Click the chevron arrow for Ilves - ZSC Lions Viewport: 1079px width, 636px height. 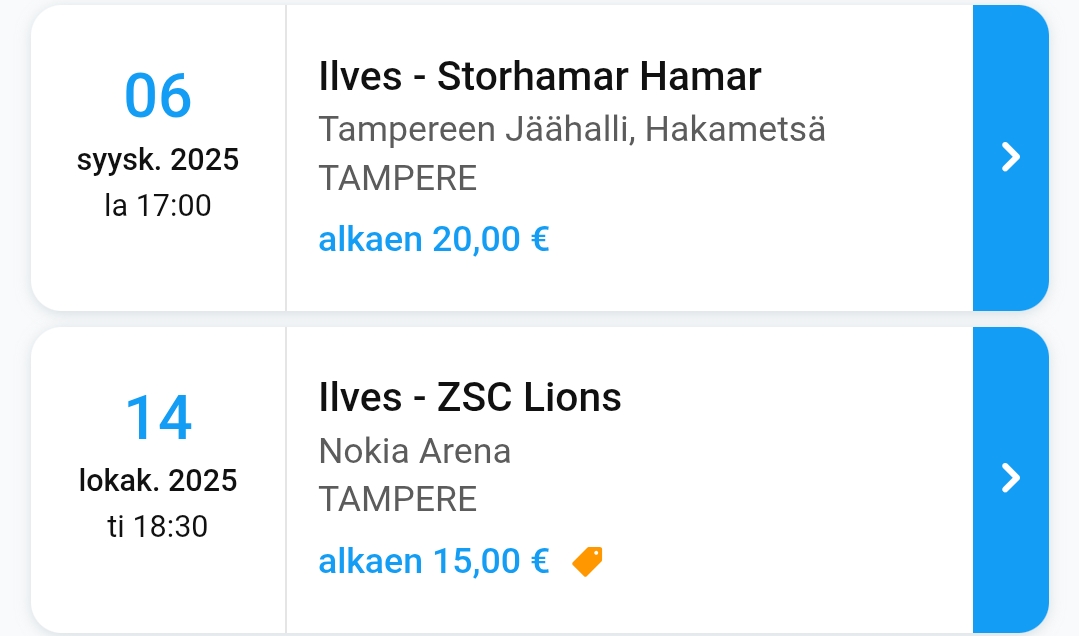(1011, 478)
